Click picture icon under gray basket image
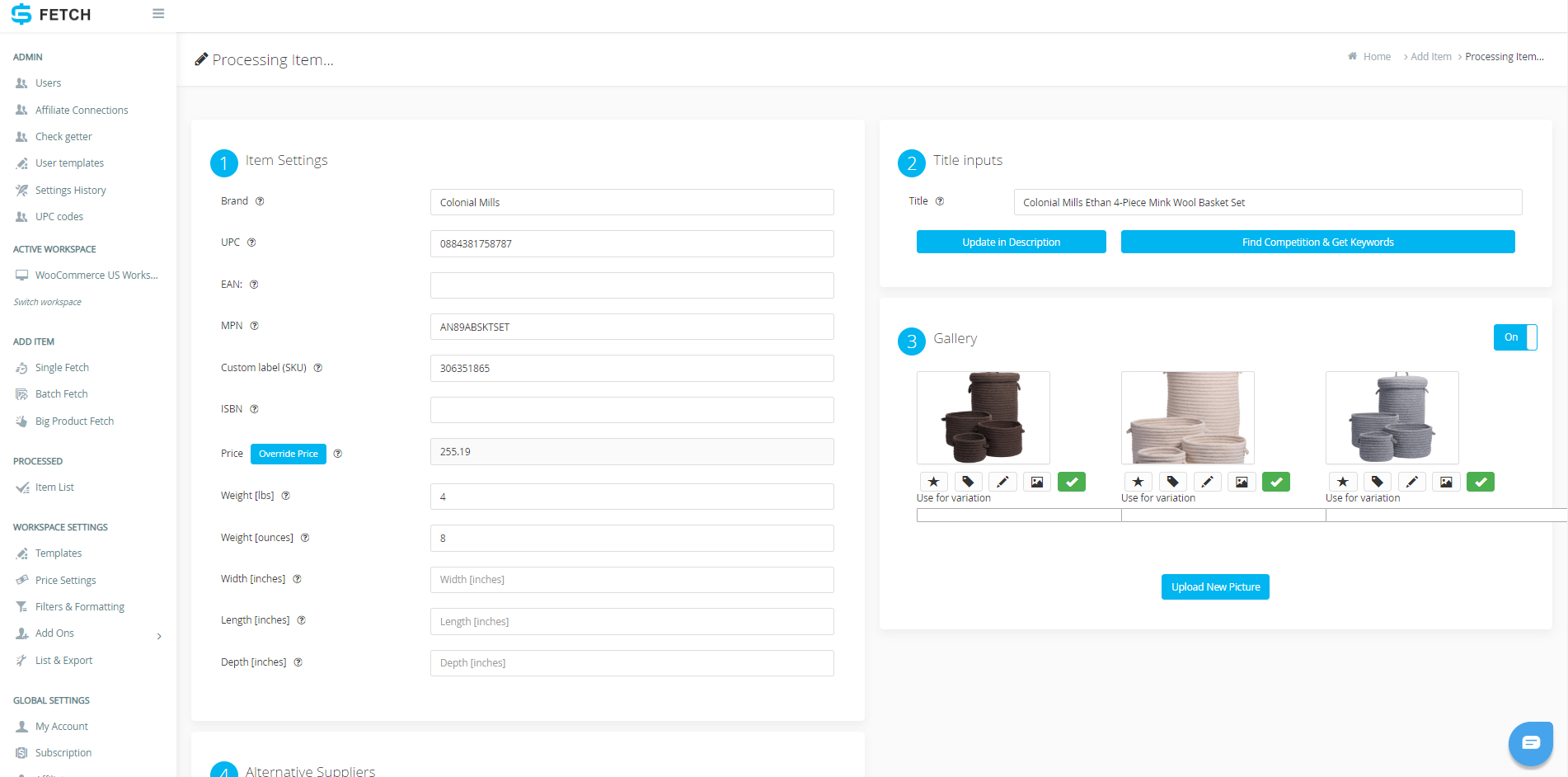1568x777 pixels. pyautogui.click(x=1446, y=482)
